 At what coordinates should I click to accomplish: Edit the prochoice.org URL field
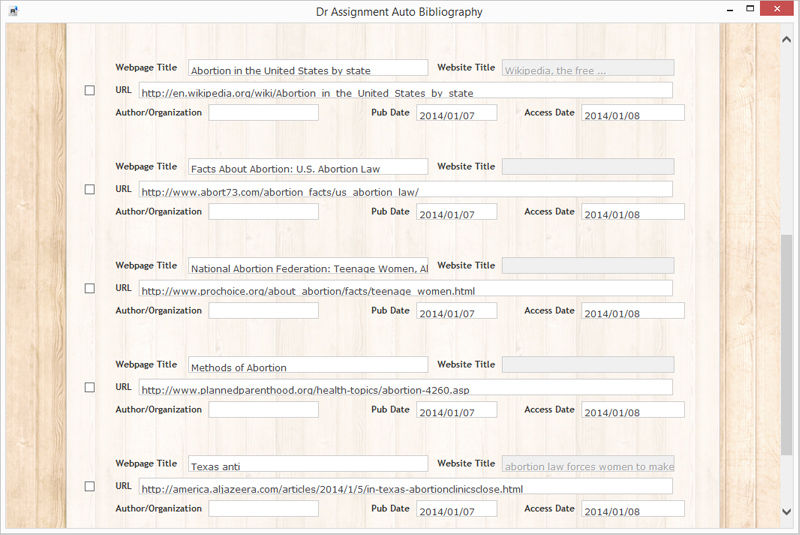[406, 288]
